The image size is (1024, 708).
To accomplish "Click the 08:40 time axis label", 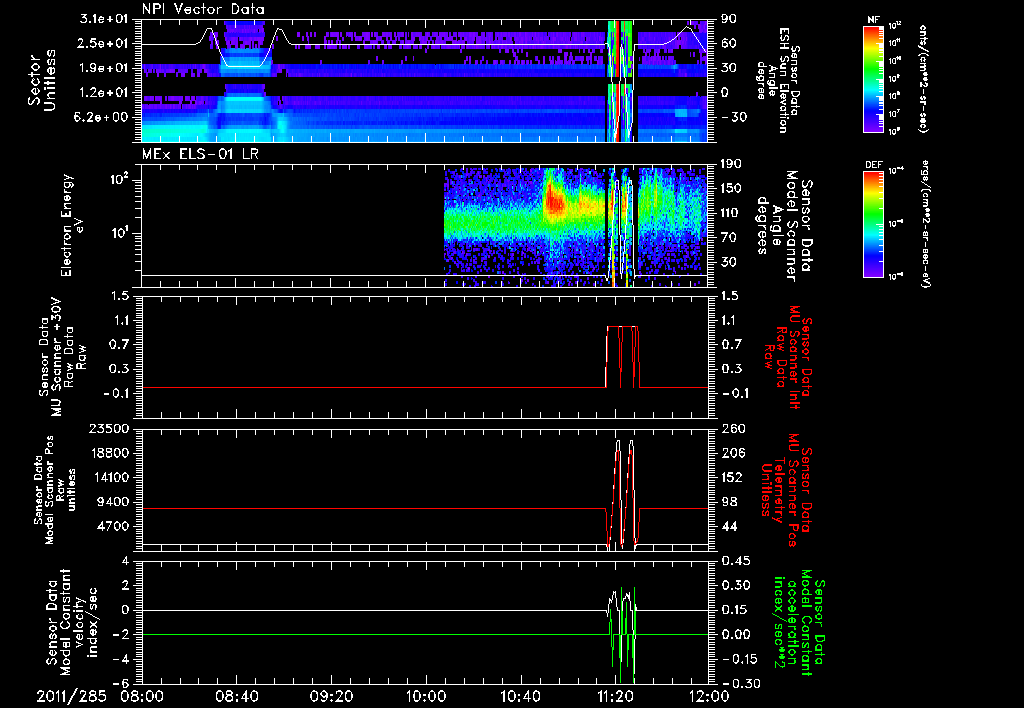I will [x=237, y=696].
